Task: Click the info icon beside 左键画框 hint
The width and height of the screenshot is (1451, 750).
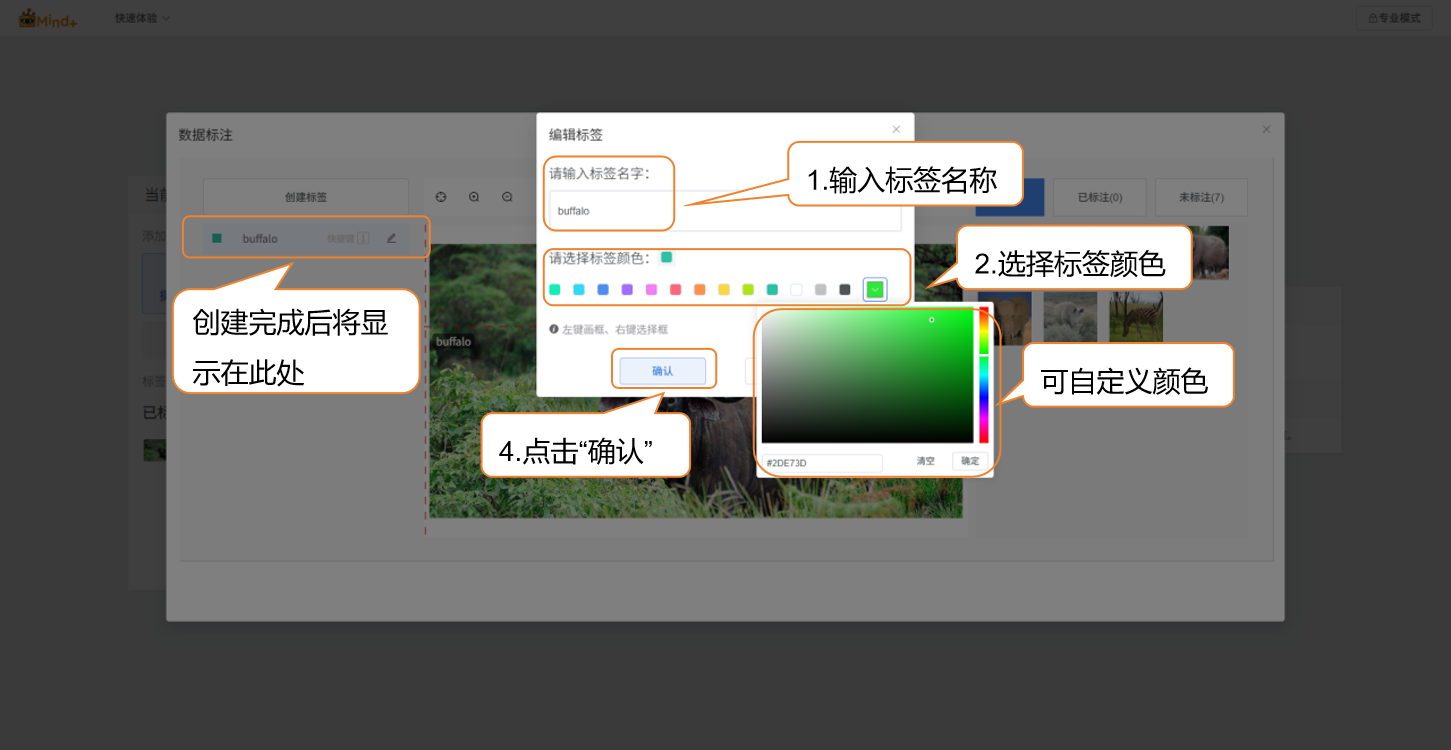Action: (x=554, y=329)
